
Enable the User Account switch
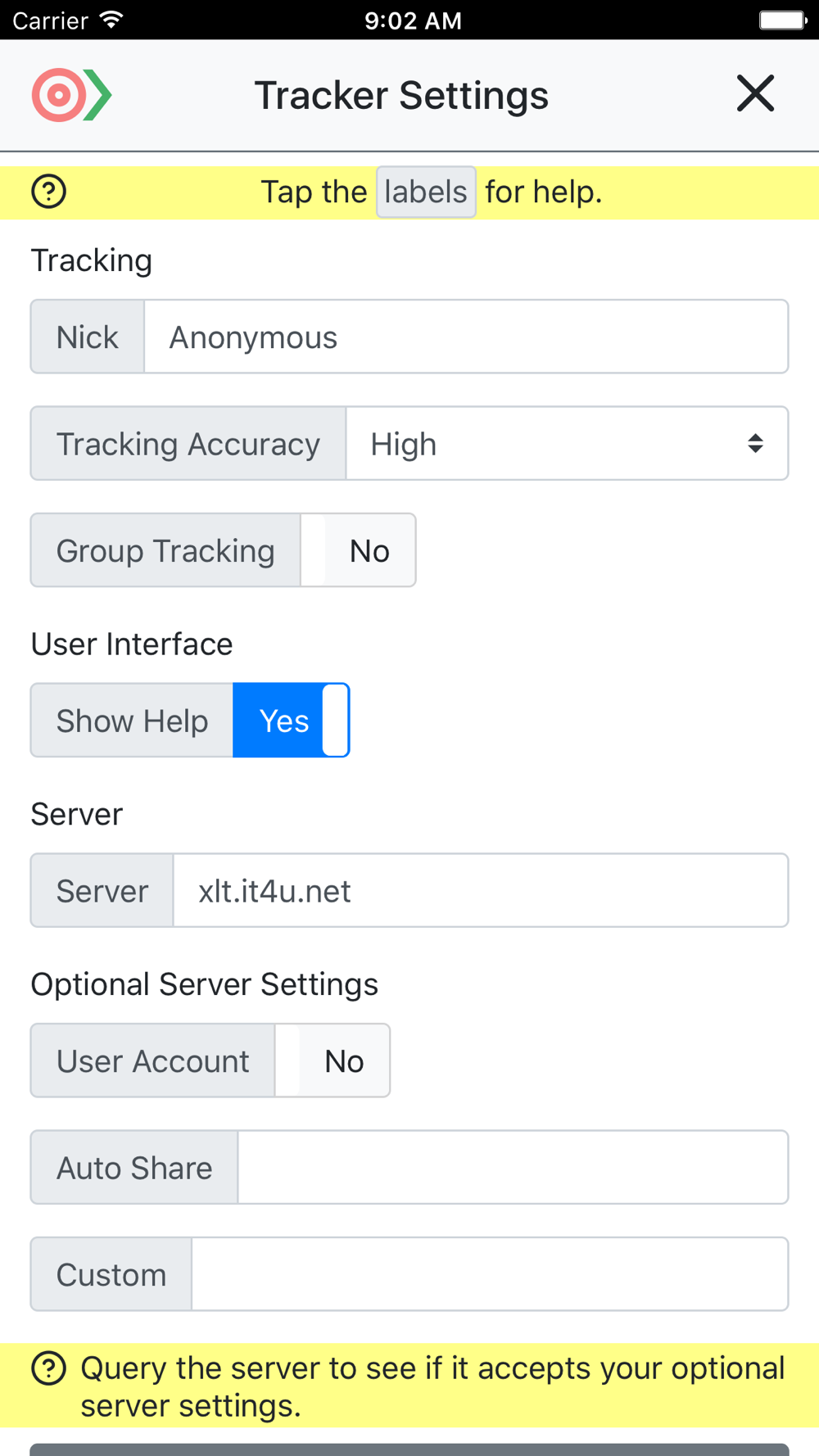click(333, 1060)
